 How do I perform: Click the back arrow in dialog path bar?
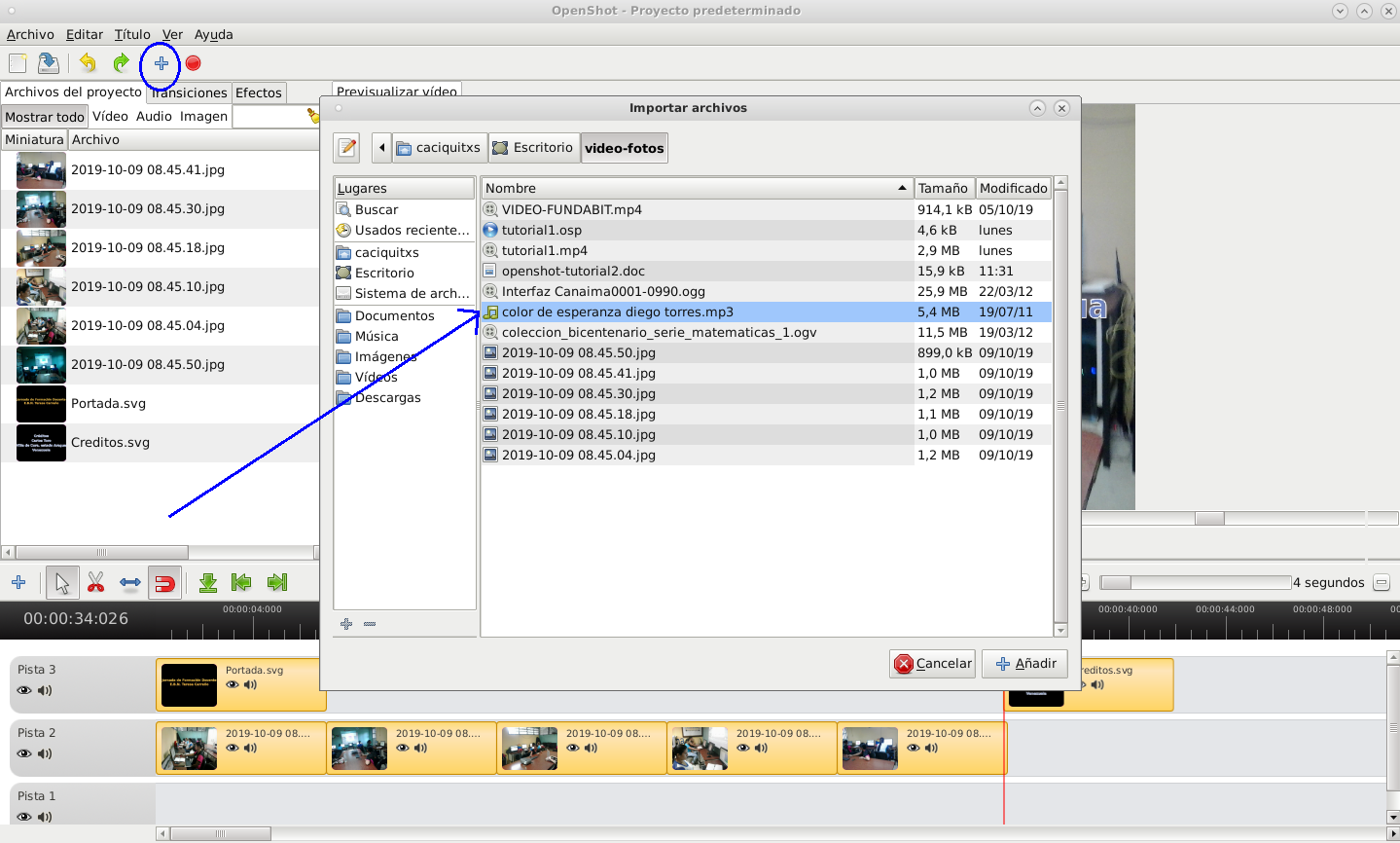click(381, 148)
